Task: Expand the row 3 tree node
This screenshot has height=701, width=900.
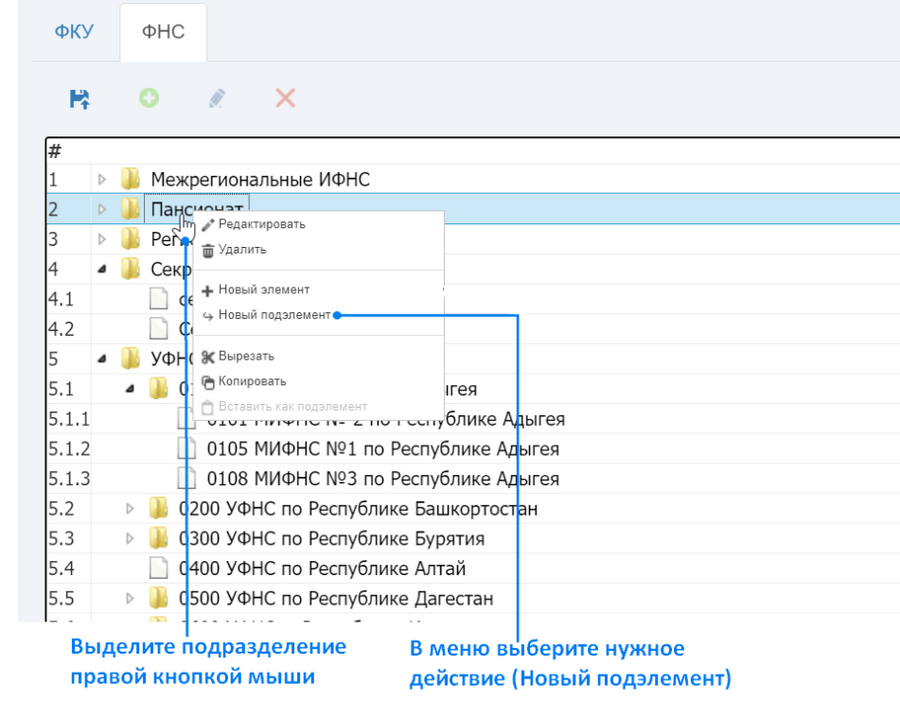Action: click(x=102, y=239)
